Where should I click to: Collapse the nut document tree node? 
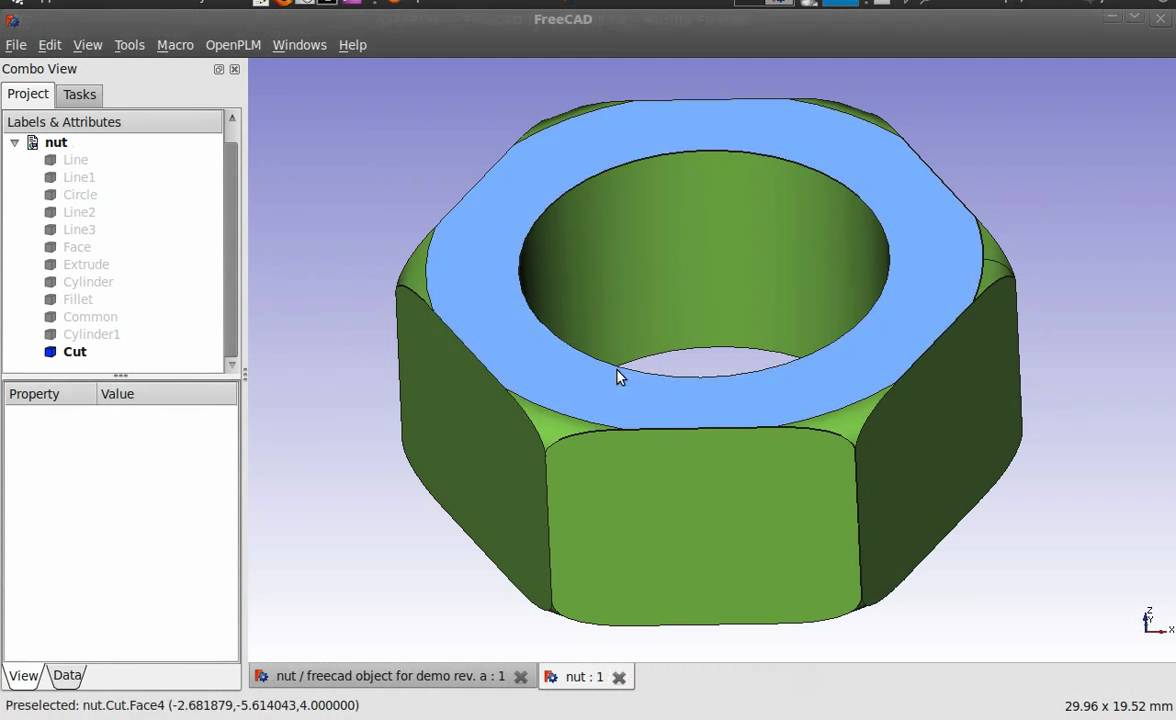point(15,143)
